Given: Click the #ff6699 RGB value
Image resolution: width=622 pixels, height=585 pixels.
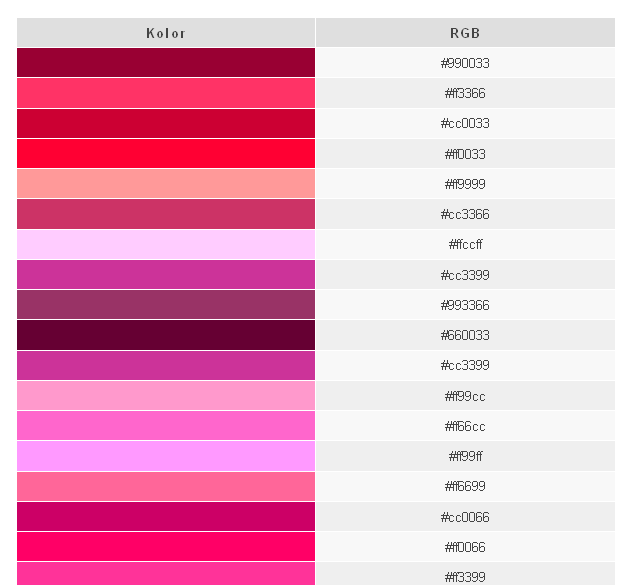Looking at the screenshot, I should click(465, 487).
